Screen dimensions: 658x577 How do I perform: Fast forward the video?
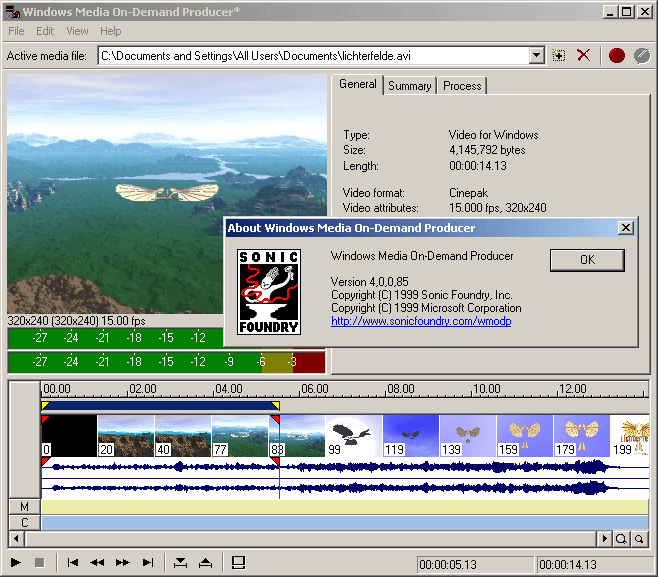[123, 562]
